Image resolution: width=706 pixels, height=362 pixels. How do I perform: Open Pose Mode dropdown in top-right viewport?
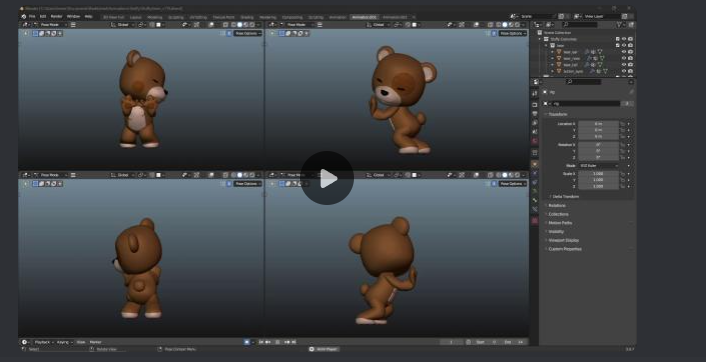point(297,25)
